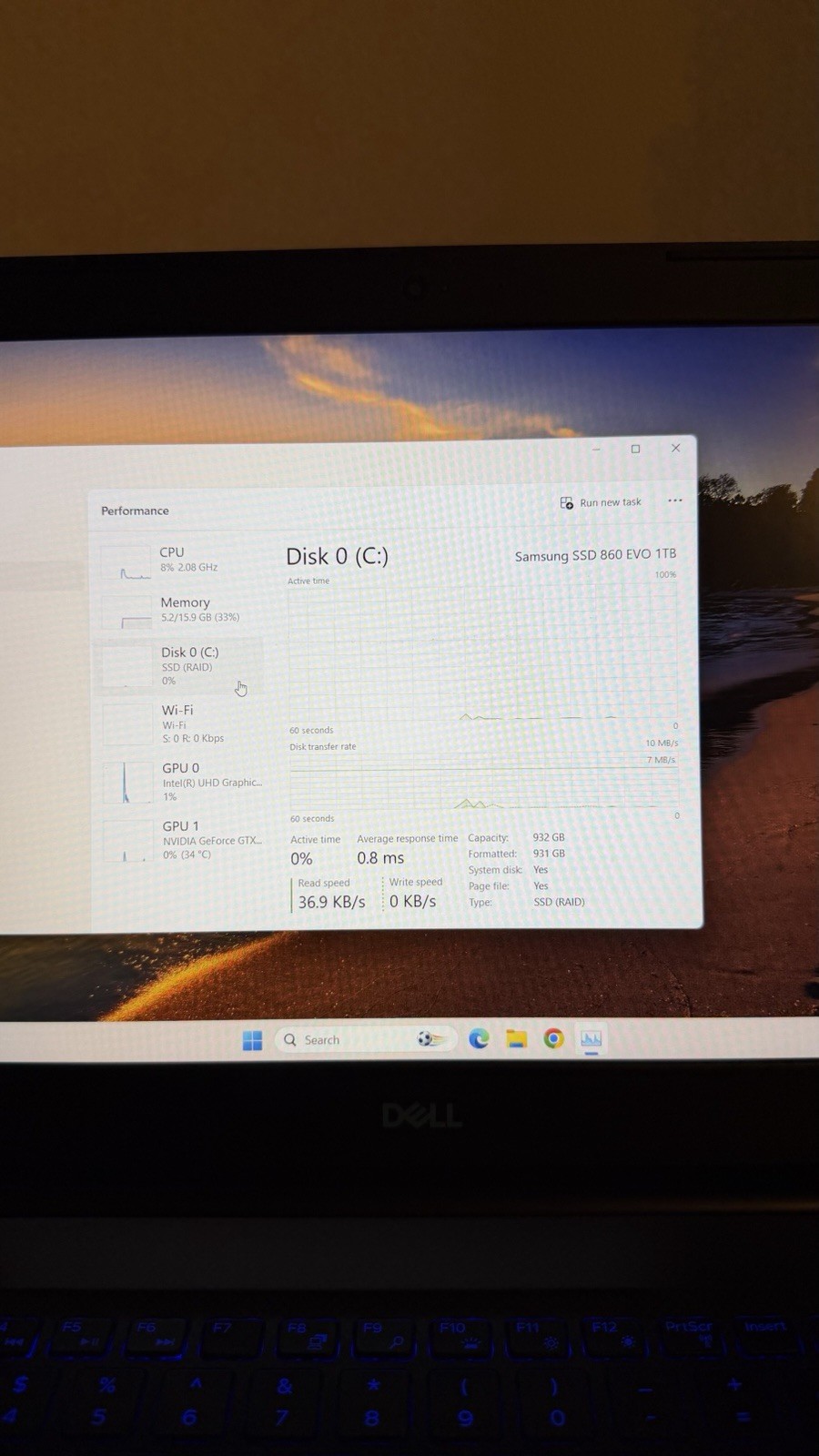
Task: Select the Memory performance entry
Action: 178,611
